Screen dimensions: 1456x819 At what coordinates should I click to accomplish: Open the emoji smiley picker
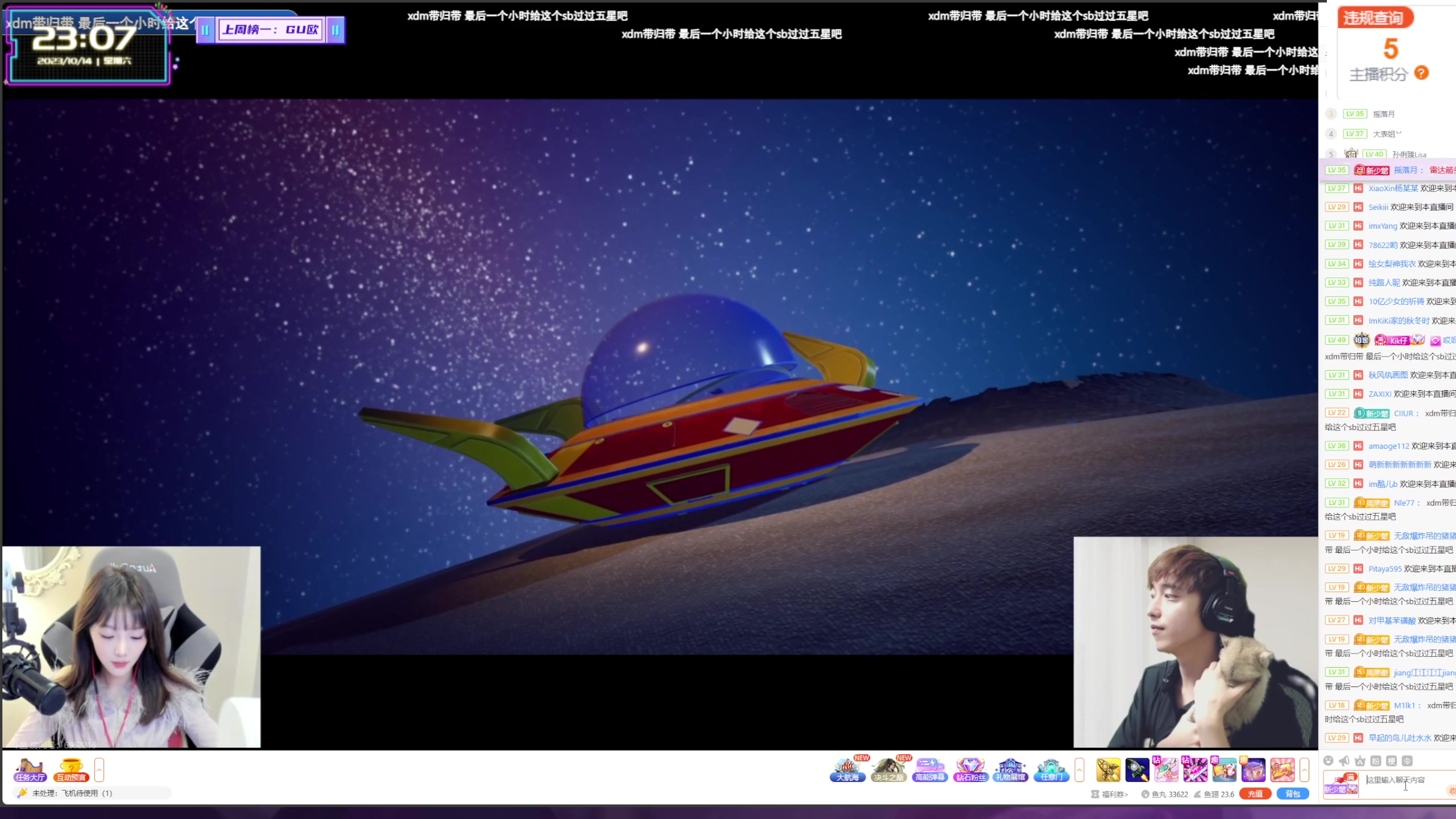1328,760
